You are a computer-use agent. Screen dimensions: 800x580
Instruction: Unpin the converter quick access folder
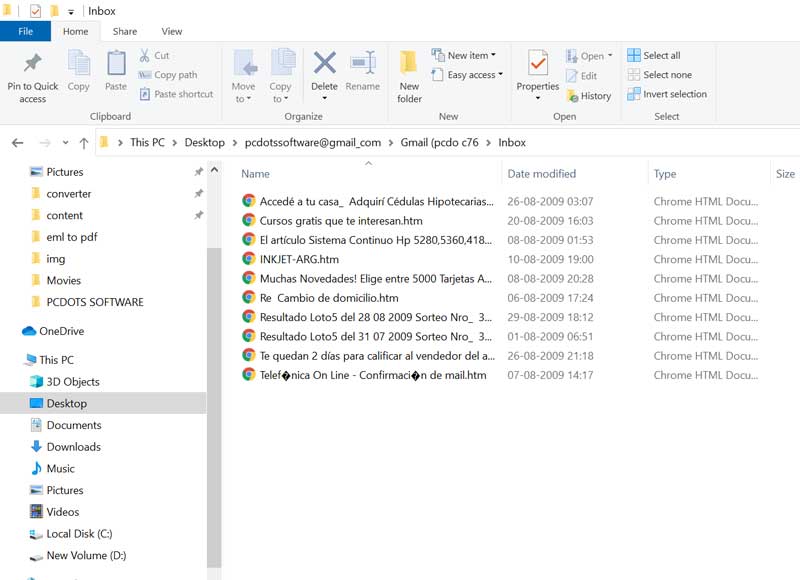point(199,193)
